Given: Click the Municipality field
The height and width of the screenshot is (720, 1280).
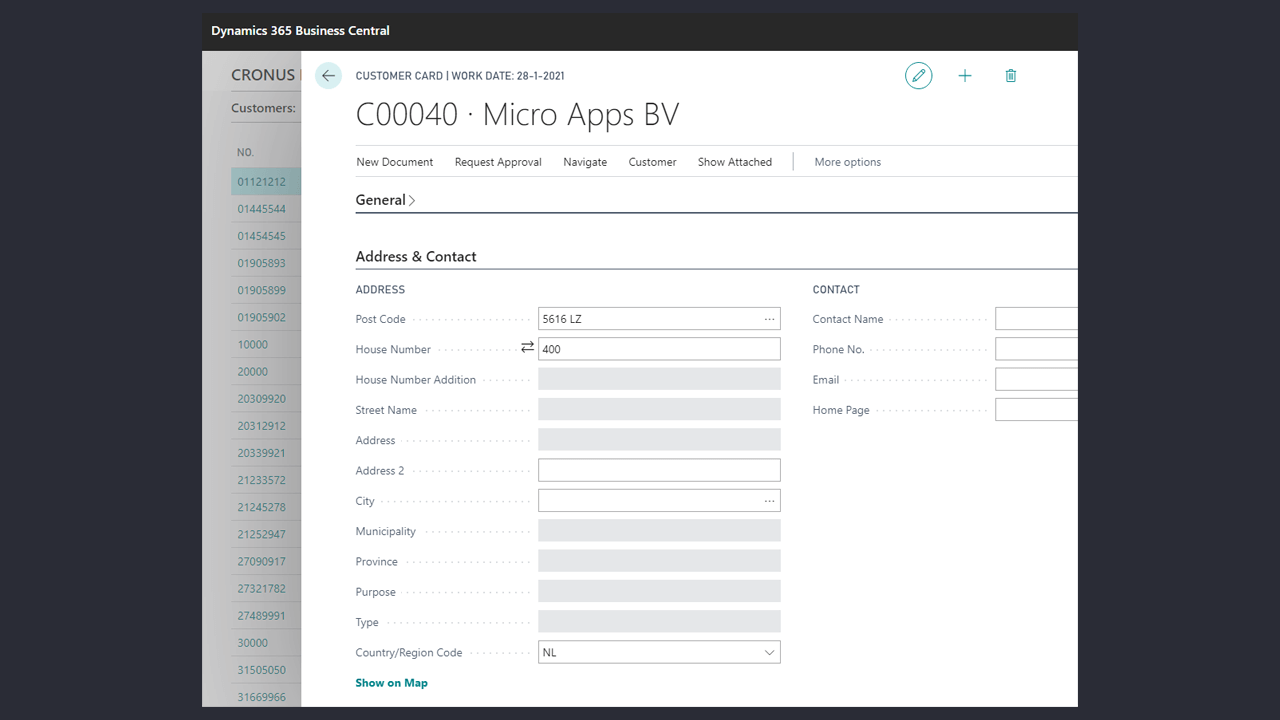Looking at the screenshot, I should (x=659, y=531).
